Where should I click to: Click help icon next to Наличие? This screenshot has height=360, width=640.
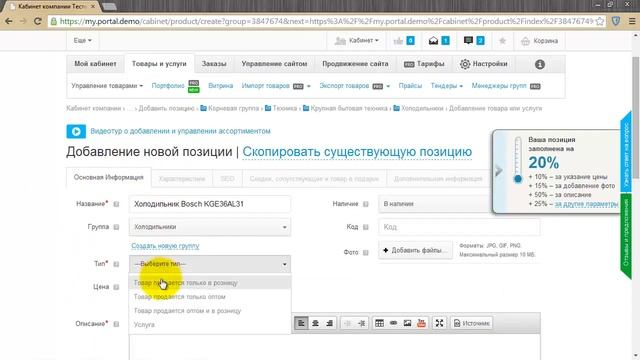coord(366,204)
